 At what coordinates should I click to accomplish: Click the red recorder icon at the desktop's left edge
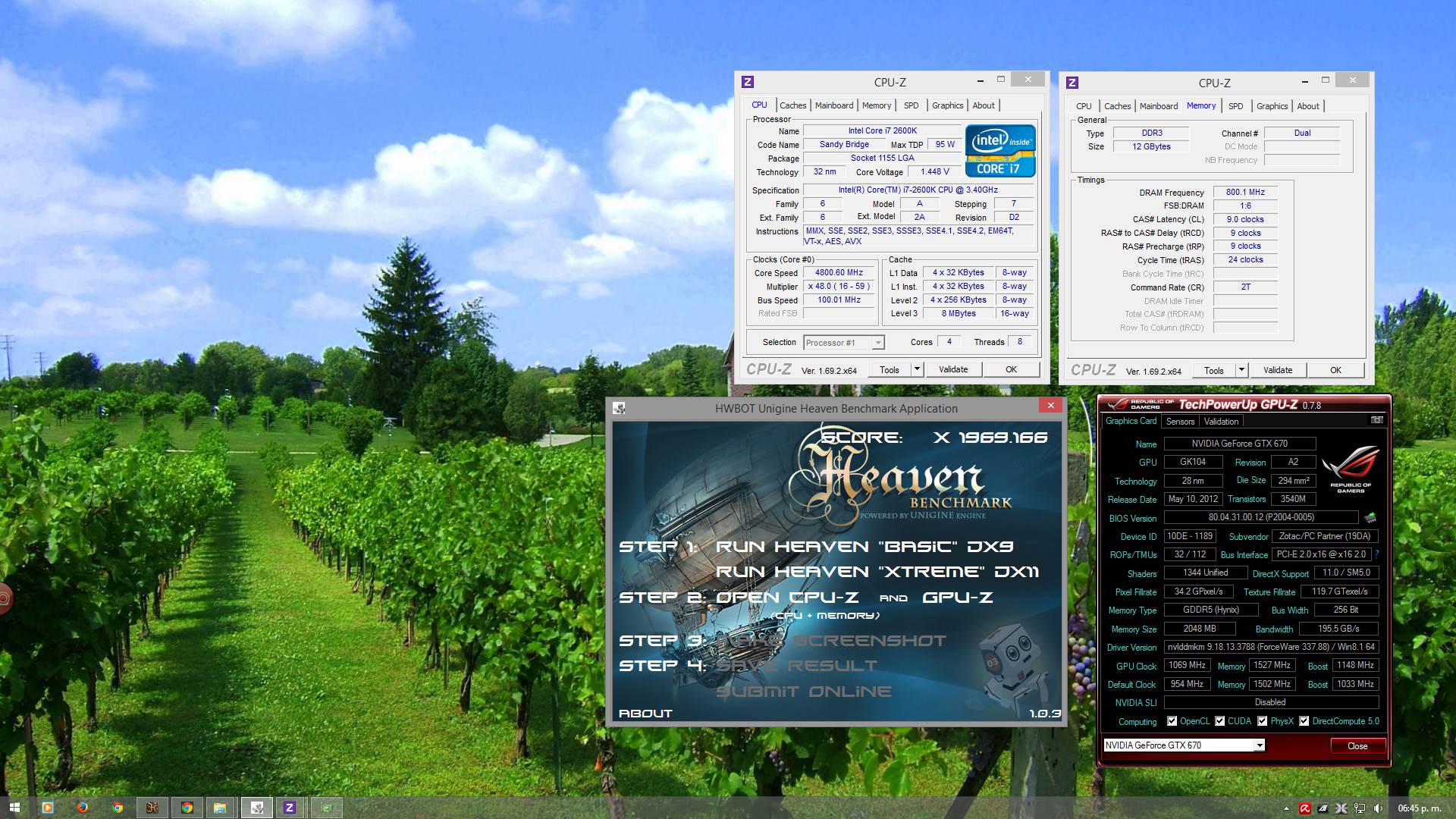4,598
